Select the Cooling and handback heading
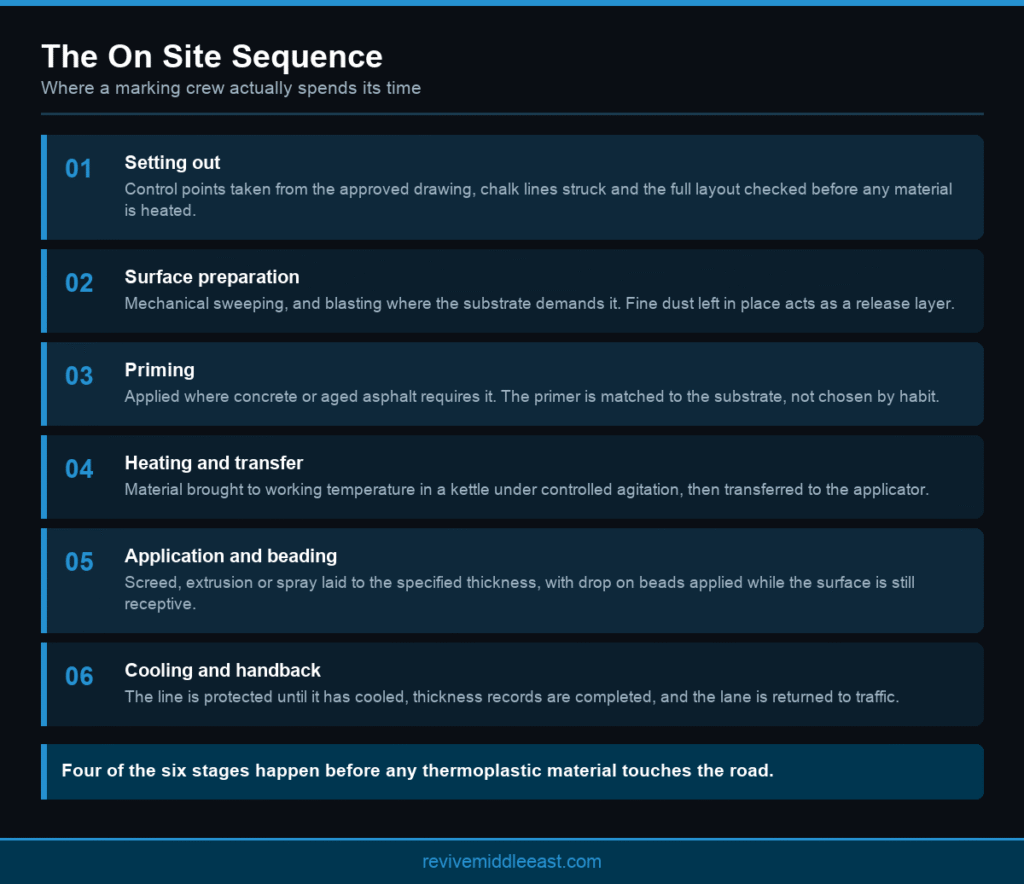1024x884 pixels. [x=222, y=671]
